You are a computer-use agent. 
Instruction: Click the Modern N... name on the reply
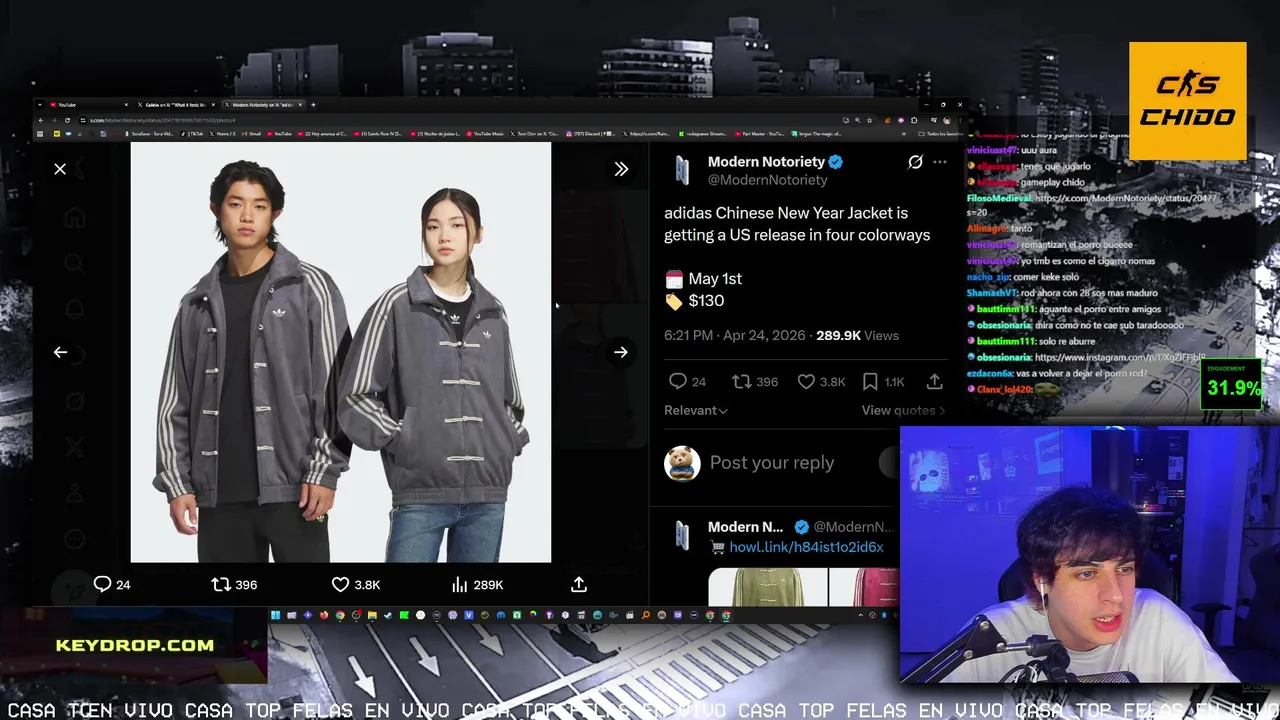745,527
